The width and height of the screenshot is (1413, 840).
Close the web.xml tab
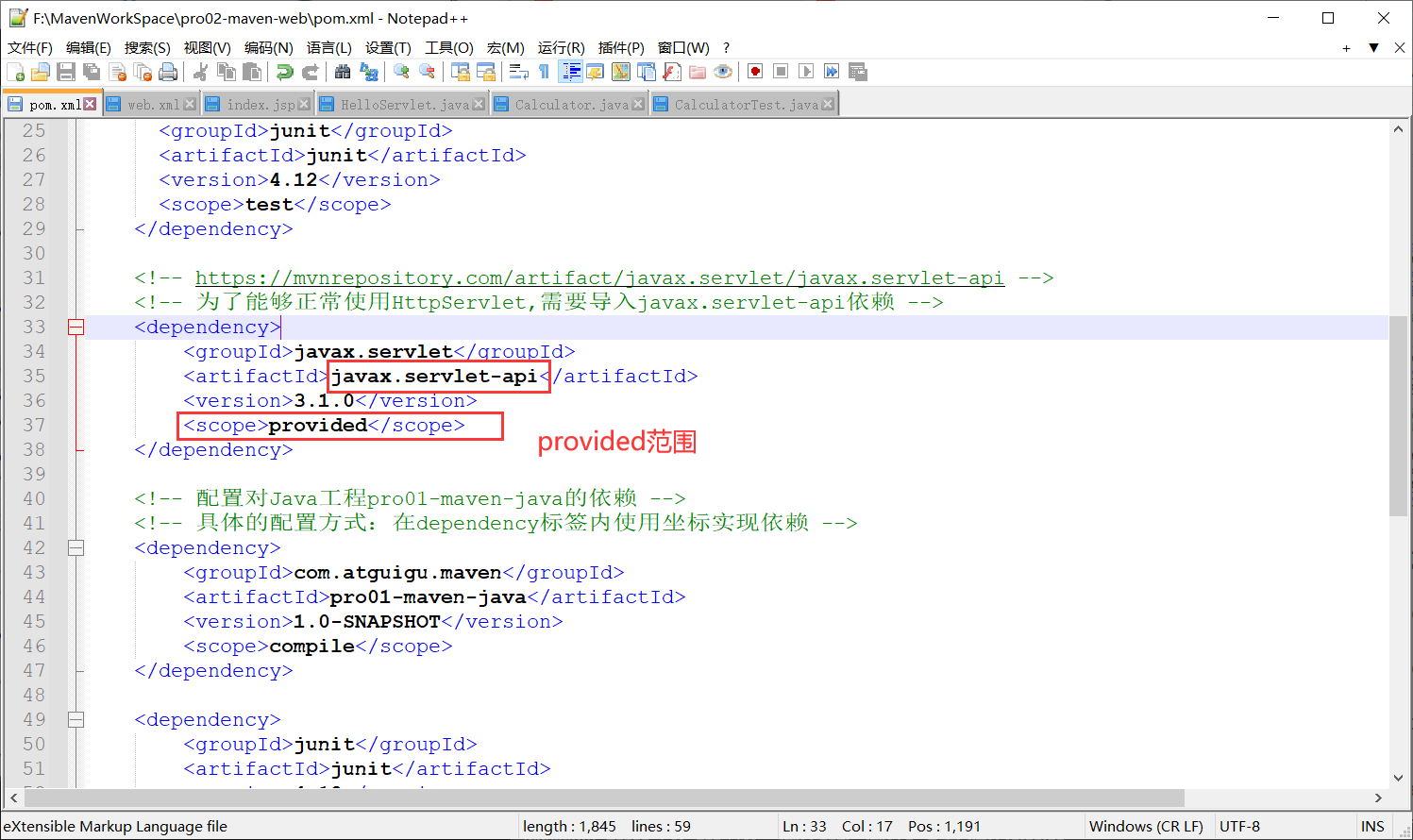point(190,104)
